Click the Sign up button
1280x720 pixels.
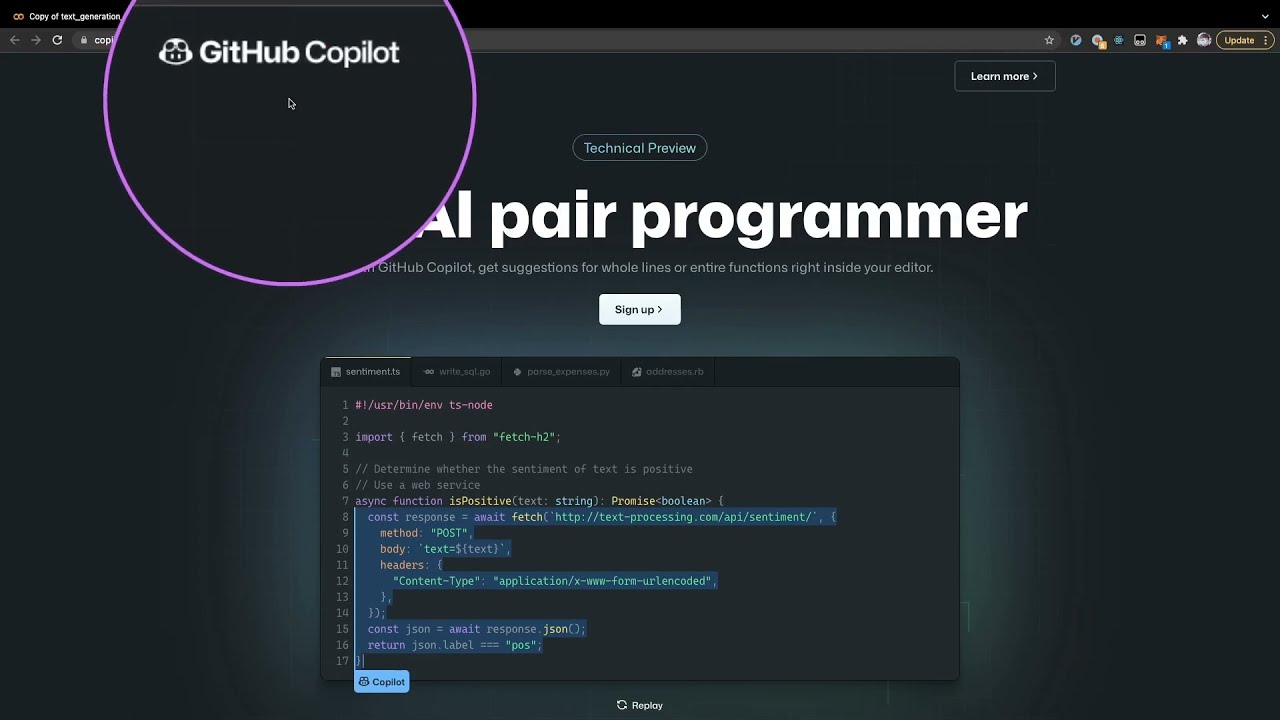point(640,309)
